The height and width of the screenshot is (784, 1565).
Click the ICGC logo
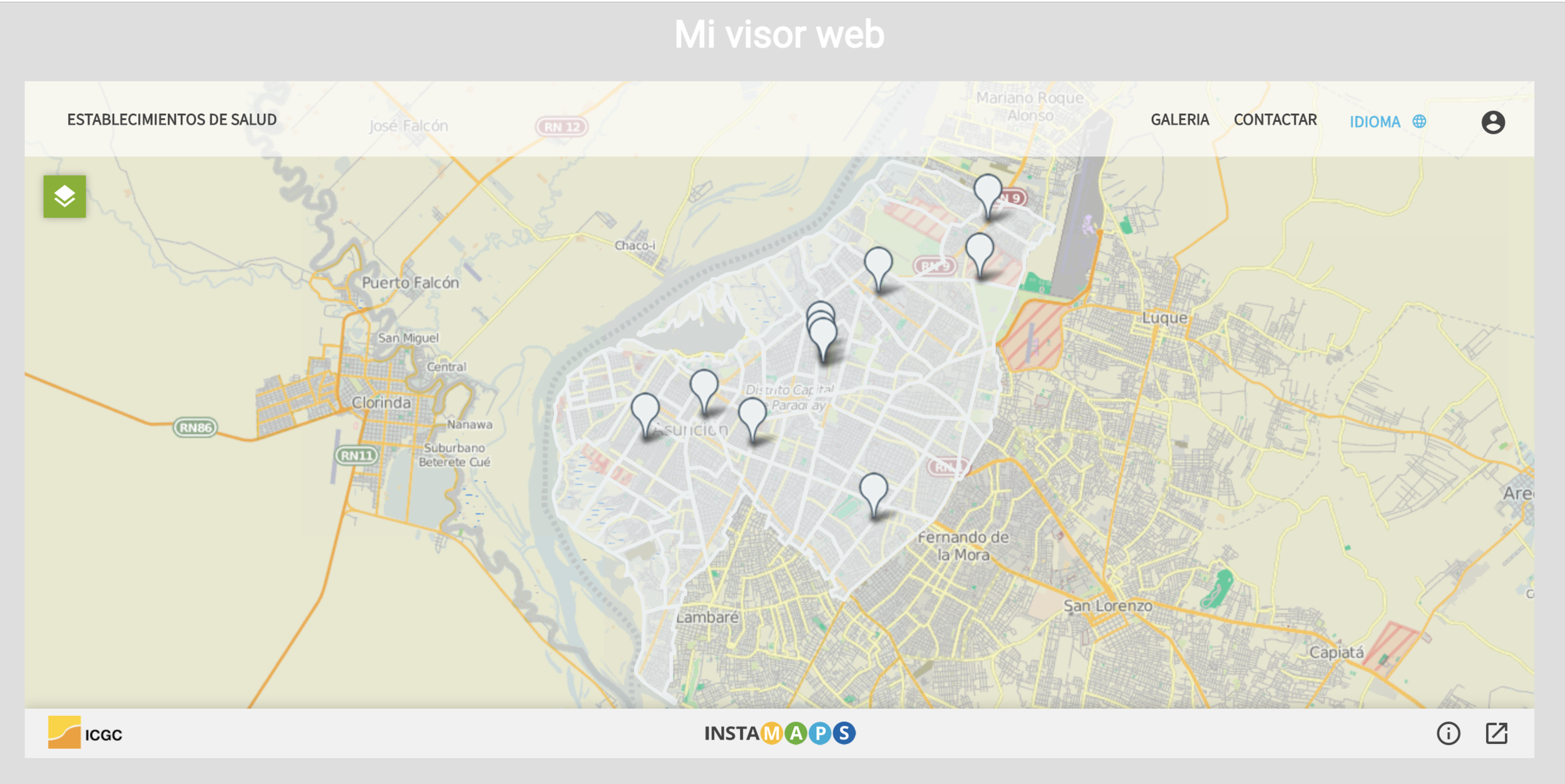coord(85,733)
